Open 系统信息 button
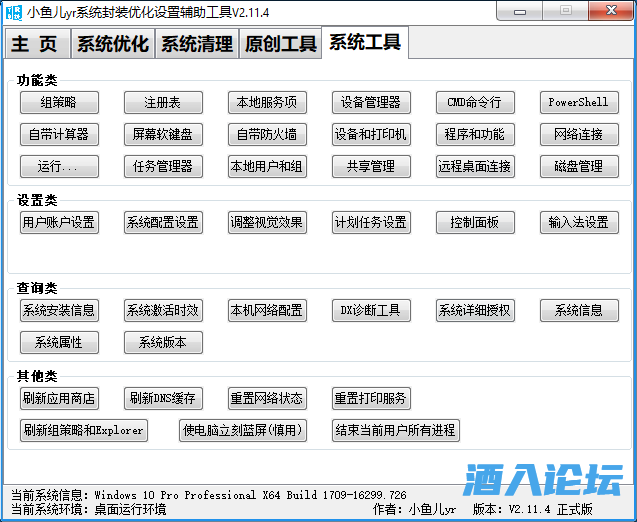637x522 pixels. [x=579, y=311]
